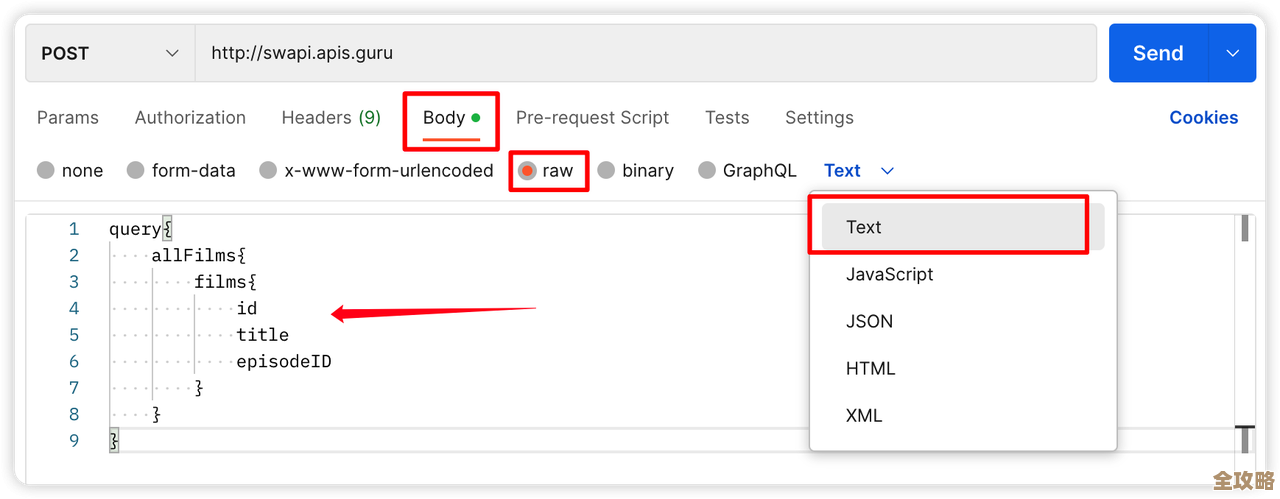Select XML in the format dropdown list
Viewport: 1280px width, 499px height.
[x=864, y=416]
